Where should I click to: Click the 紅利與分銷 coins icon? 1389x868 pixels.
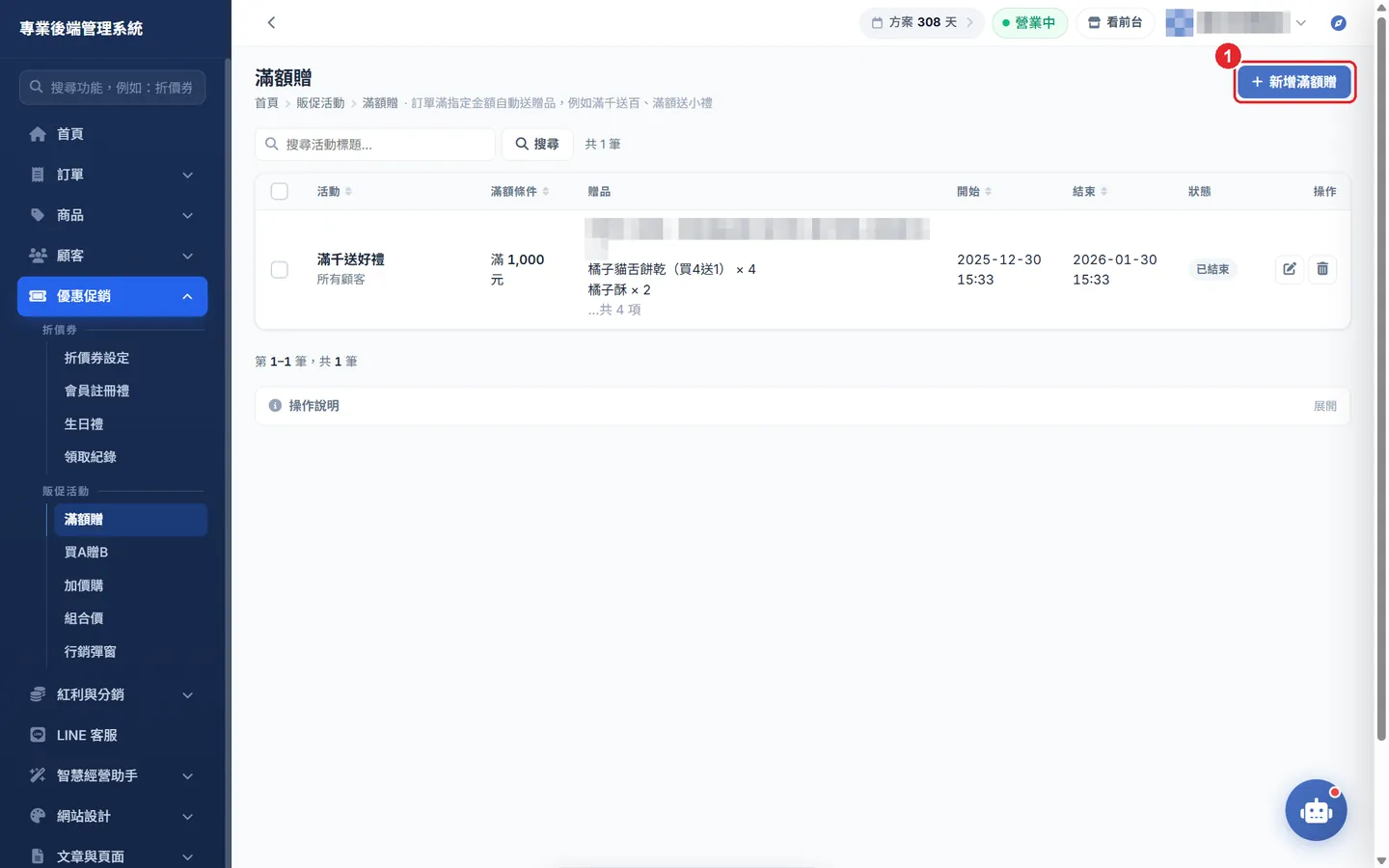pyautogui.click(x=38, y=694)
